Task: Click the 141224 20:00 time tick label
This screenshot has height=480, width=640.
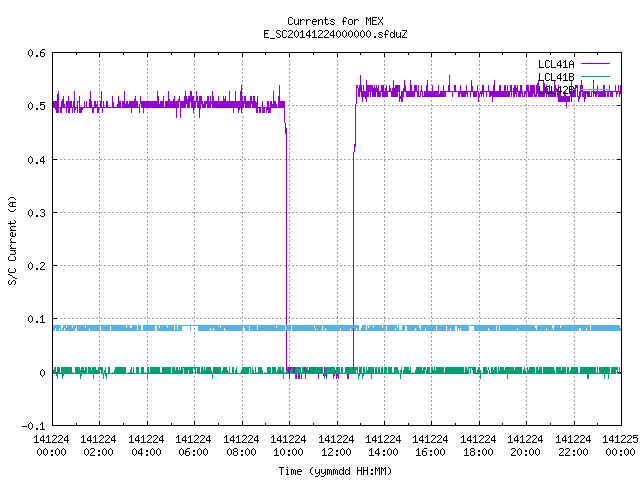Action: click(x=525, y=445)
